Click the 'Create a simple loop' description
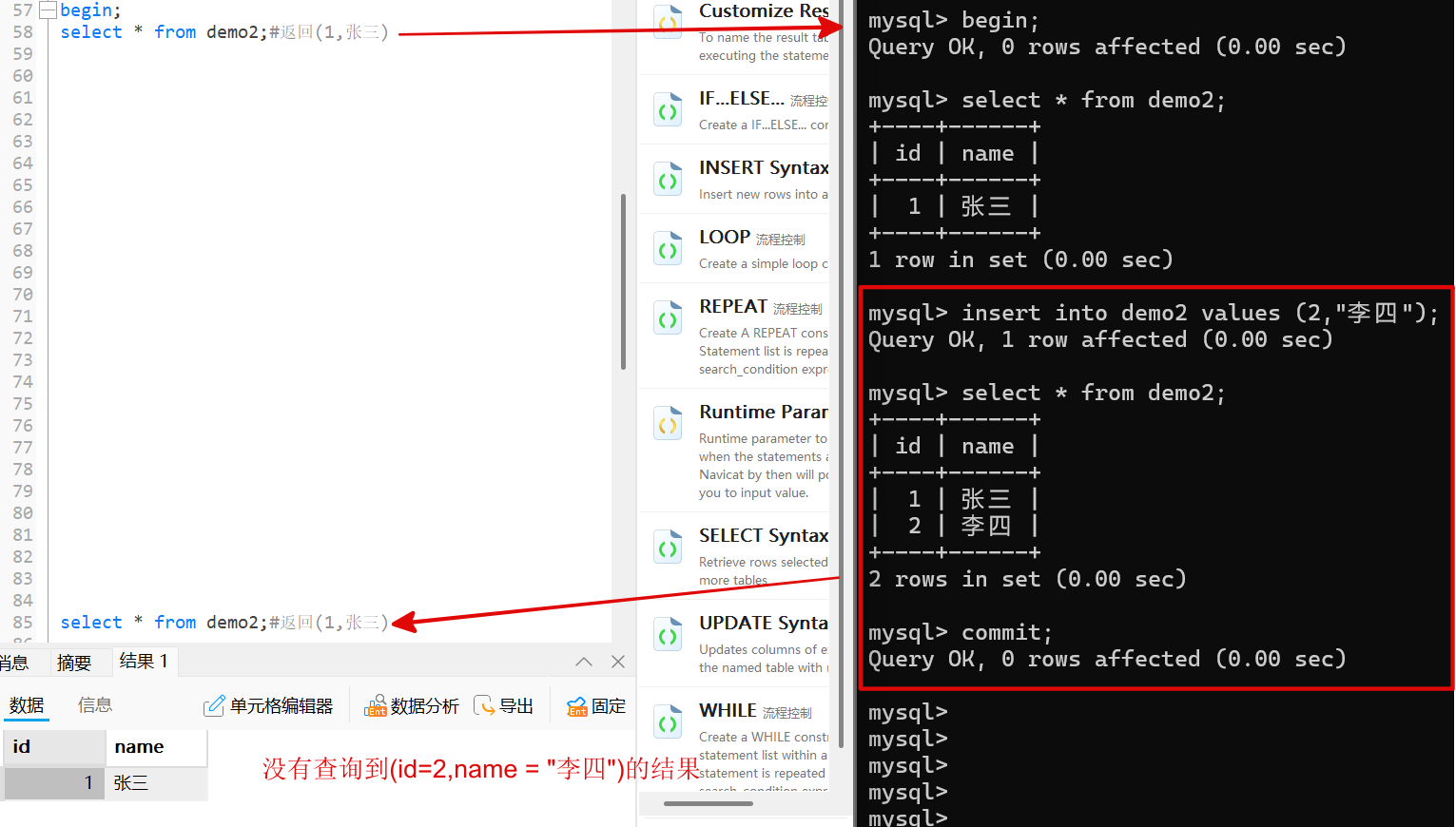This screenshot has height=827, width=1456. click(x=764, y=264)
